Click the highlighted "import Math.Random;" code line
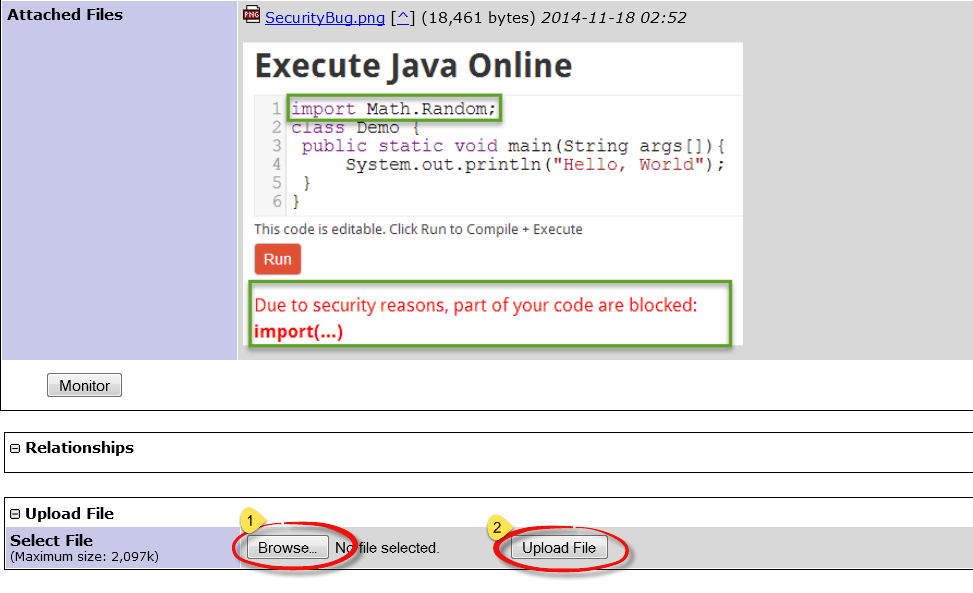 (394, 108)
